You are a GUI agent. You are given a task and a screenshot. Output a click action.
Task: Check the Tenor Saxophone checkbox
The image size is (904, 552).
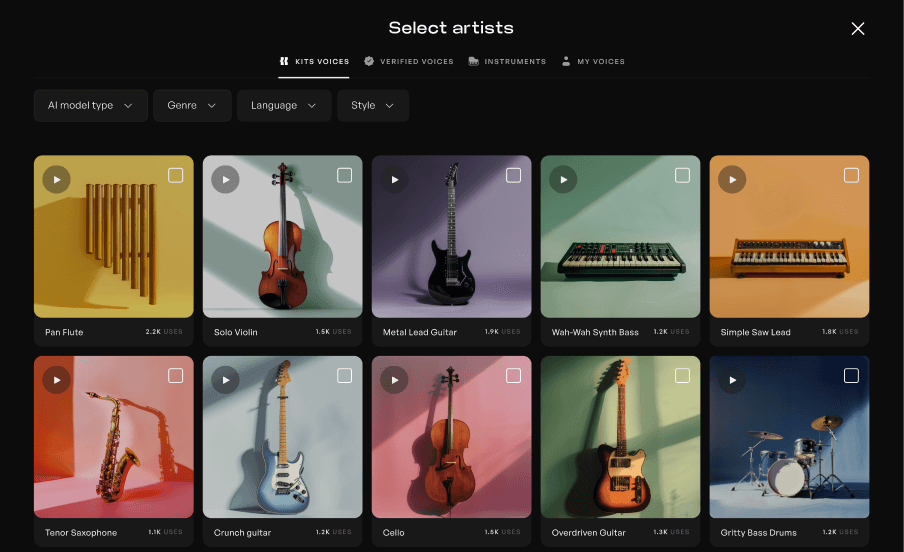175,375
